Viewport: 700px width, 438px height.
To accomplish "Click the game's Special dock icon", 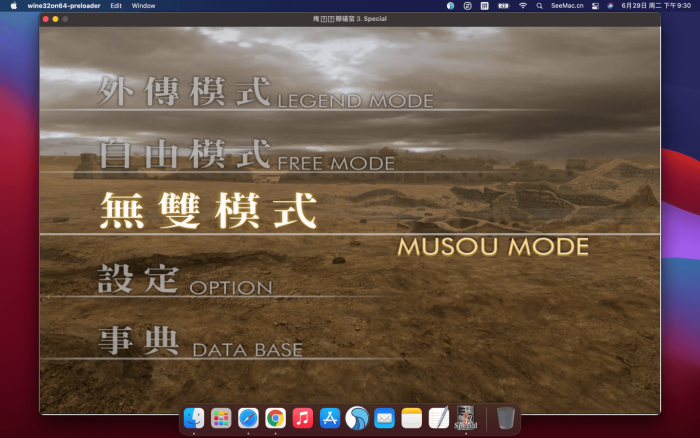I will click(x=465, y=418).
